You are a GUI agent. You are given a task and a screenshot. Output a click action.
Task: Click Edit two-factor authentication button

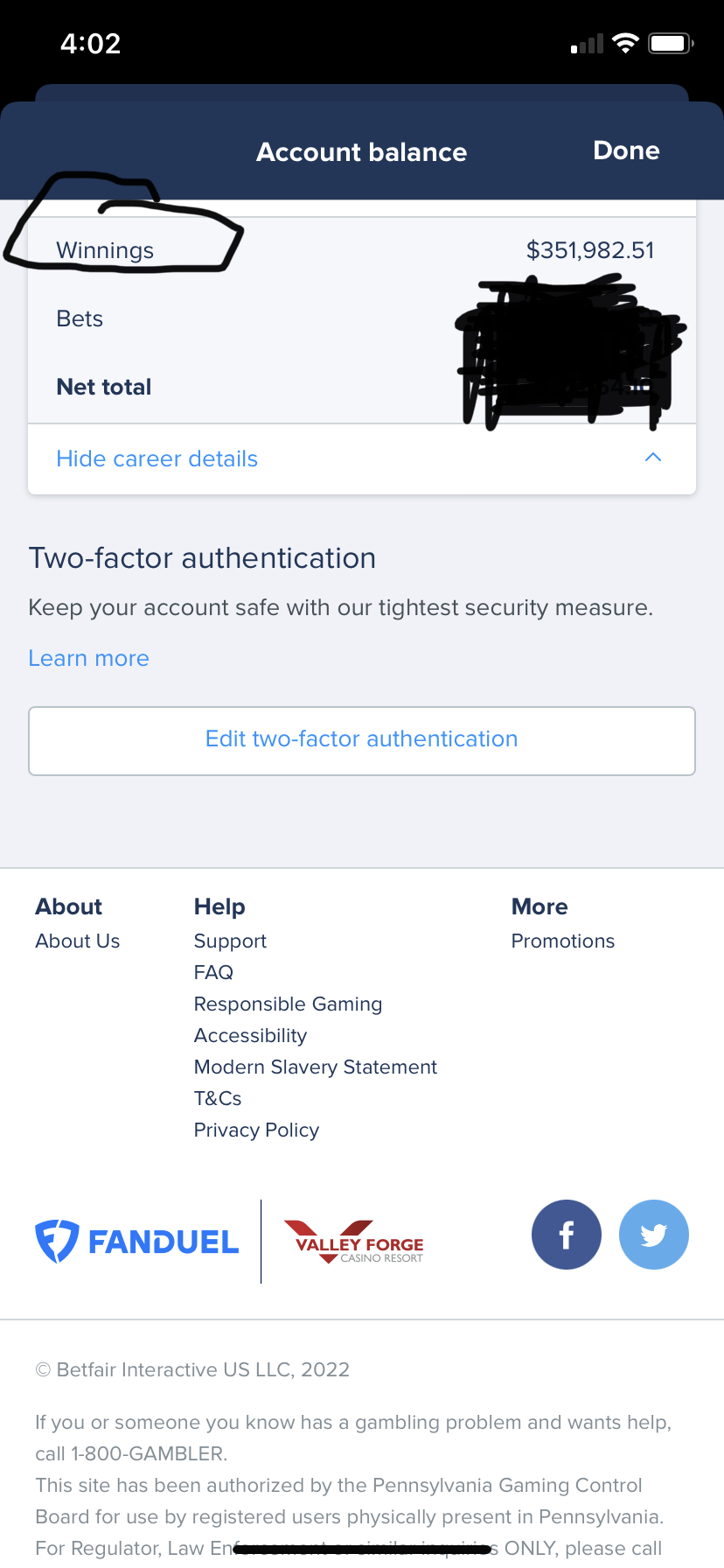[x=362, y=740]
